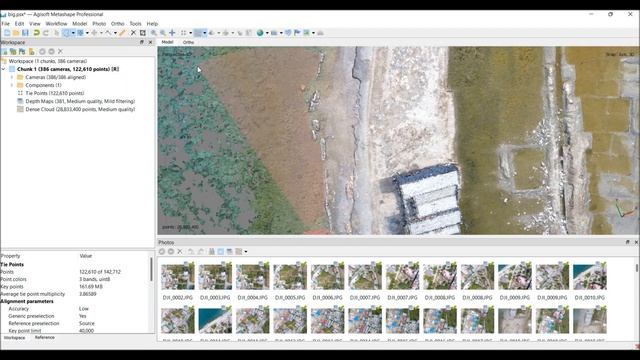
Task: Click the second gray circle icon in Photos toolbar
Action: [x=171, y=251]
